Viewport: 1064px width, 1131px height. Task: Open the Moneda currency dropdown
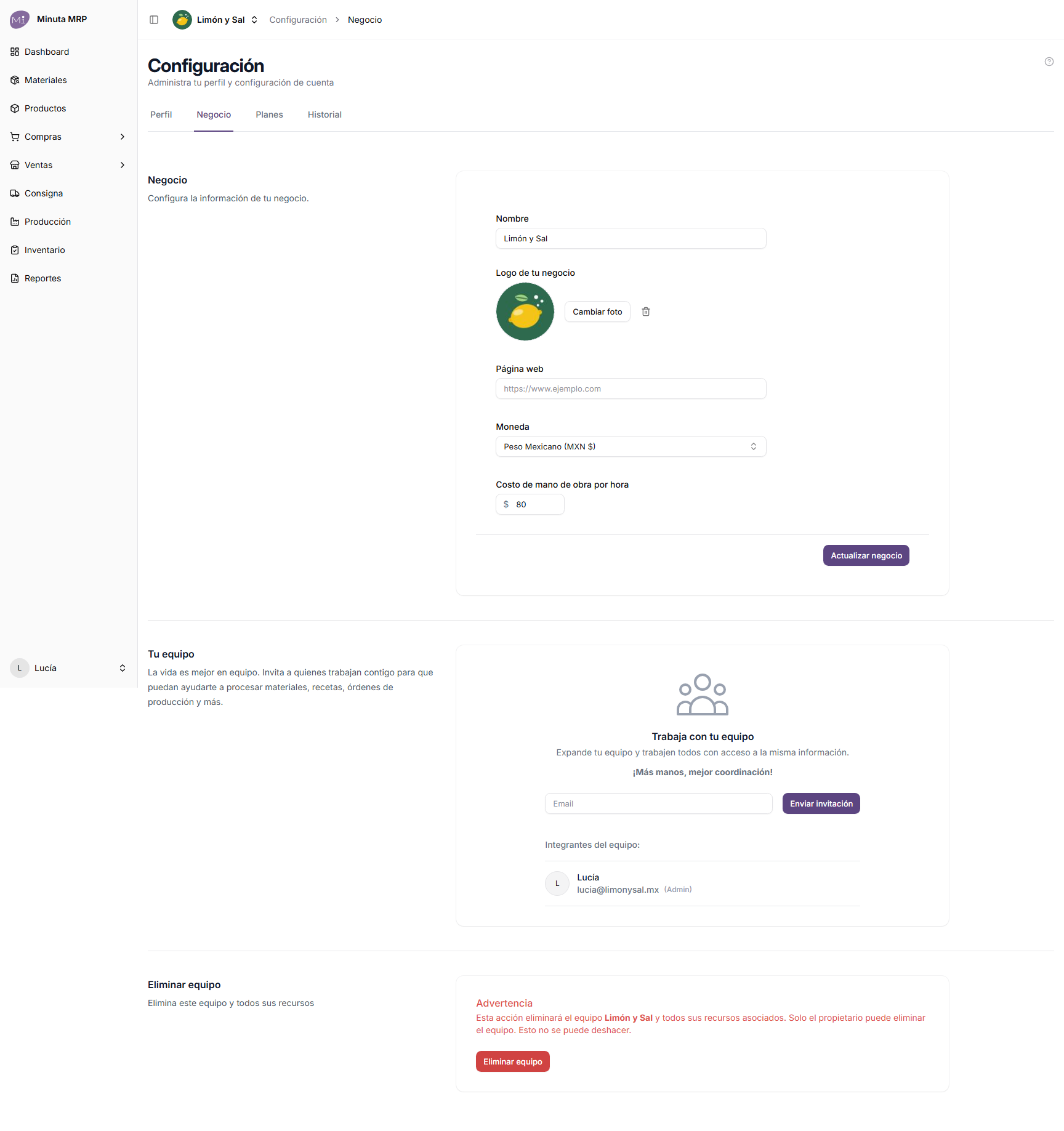click(631, 446)
